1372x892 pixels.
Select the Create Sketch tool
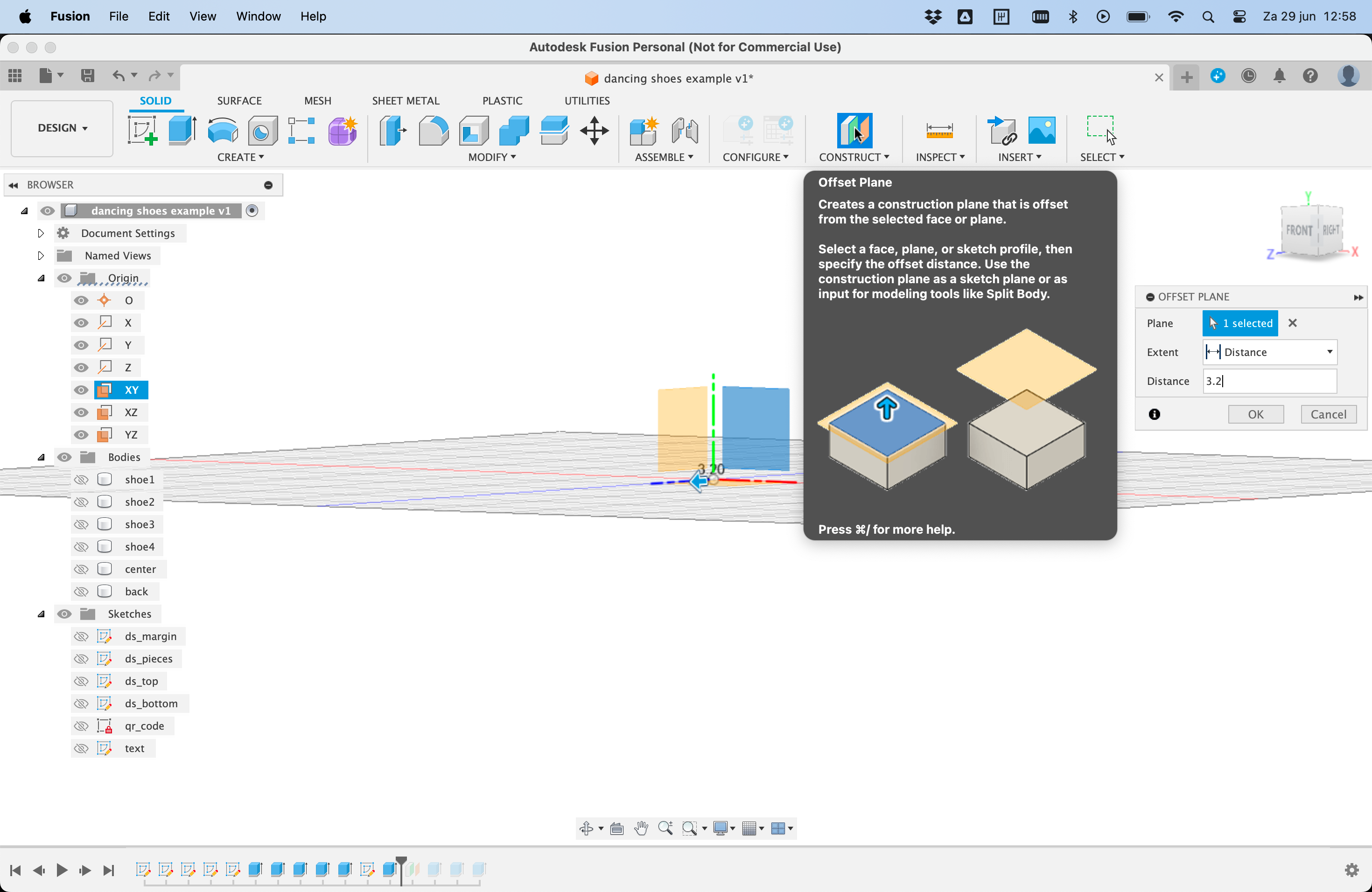point(142,130)
